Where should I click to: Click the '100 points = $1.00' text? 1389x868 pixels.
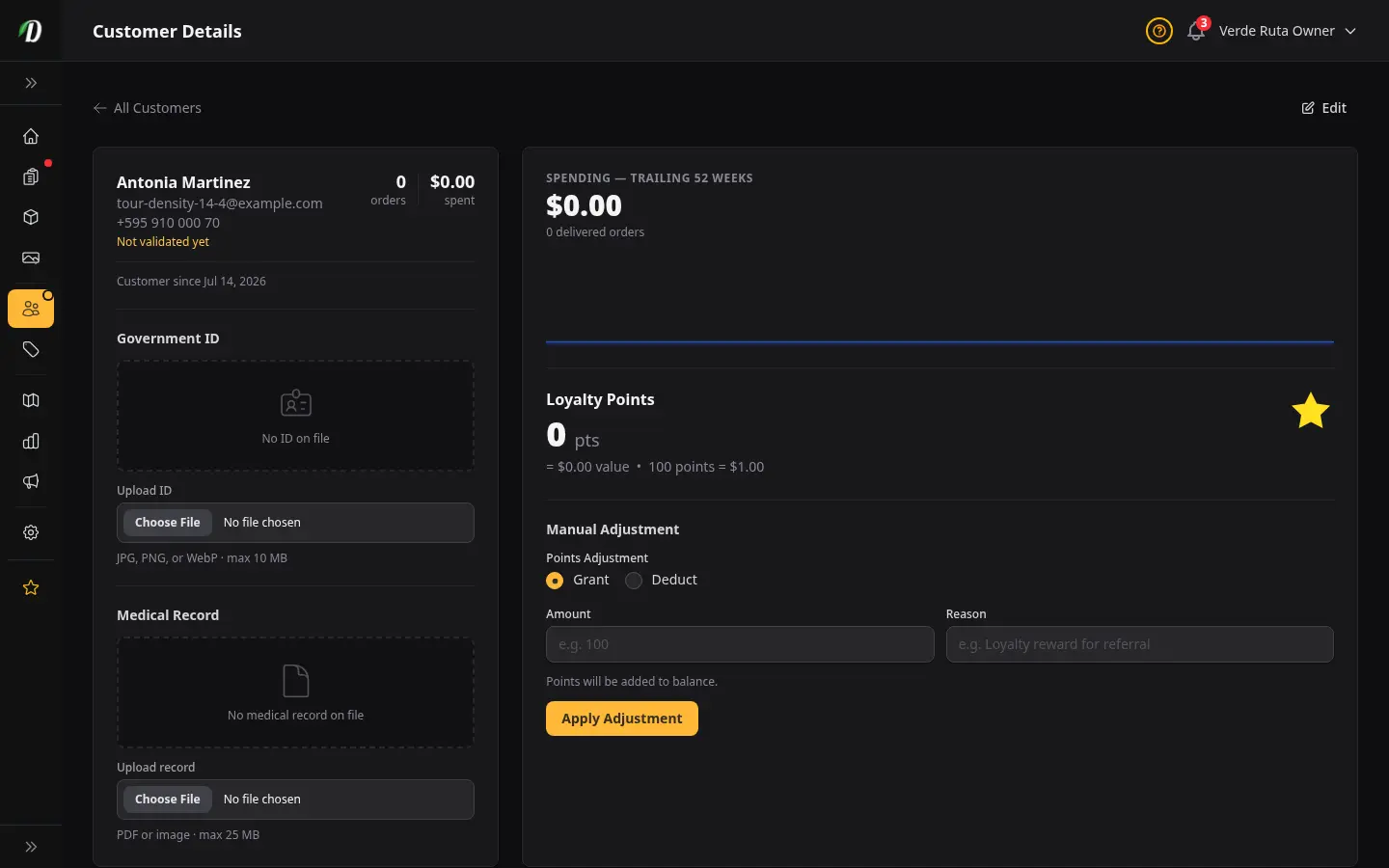click(706, 467)
